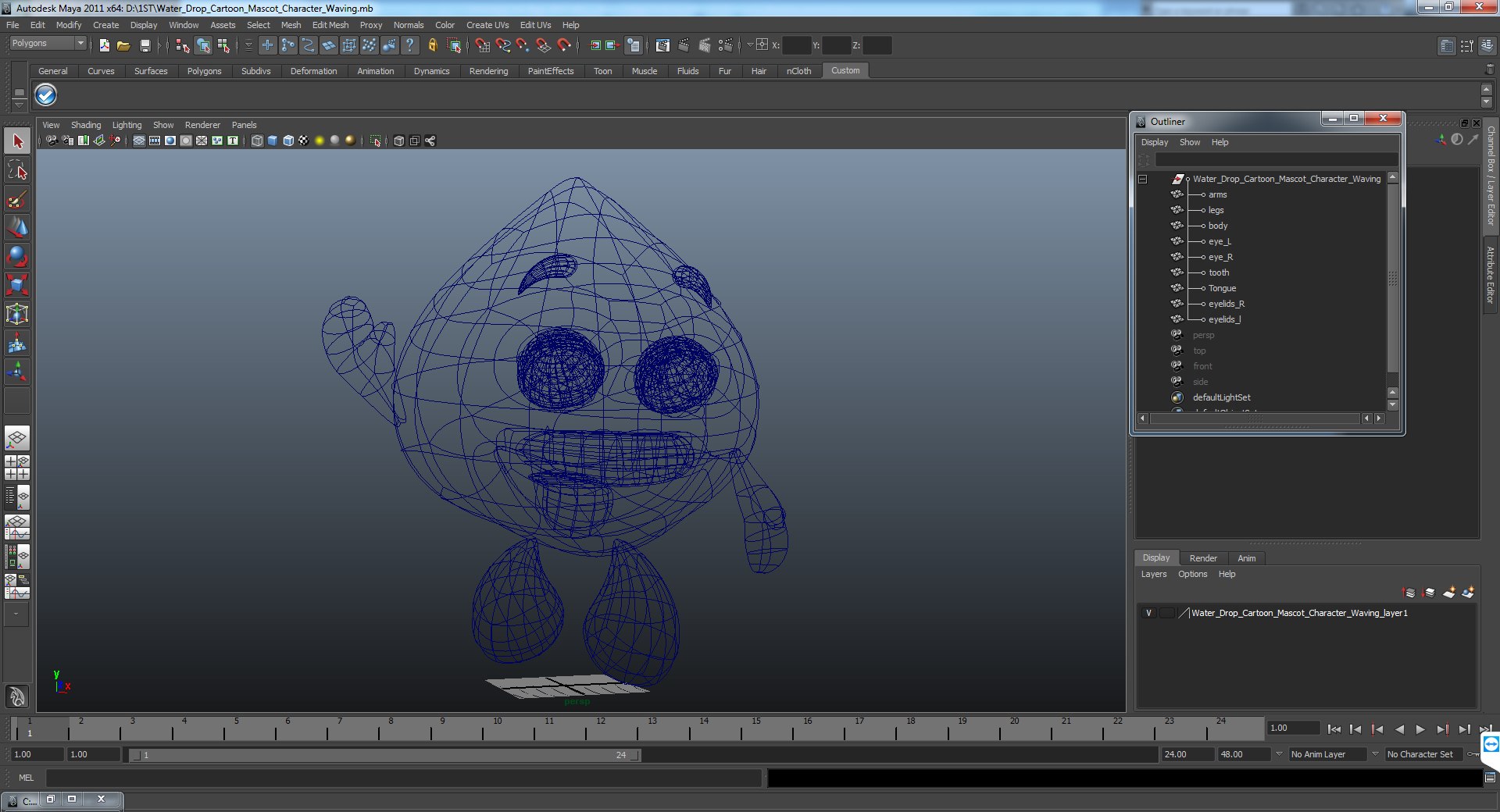This screenshot has width=1500, height=812.
Task: Click the Open Scene folder icon
Action: pos(123,46)
